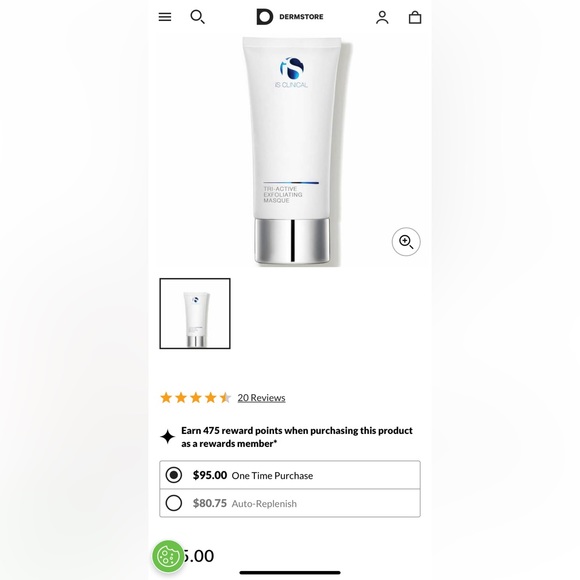Click the $95.00 price label
This screenshot has height=580, width=580.
tap(210, 475)
